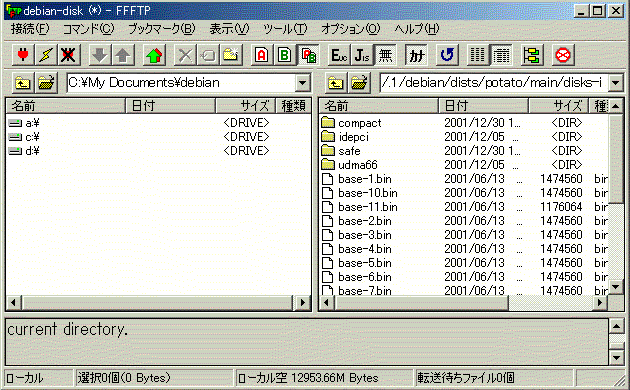Click the Connect plug icon
This screenshot has width=630, height=390.
coord(23,55)
